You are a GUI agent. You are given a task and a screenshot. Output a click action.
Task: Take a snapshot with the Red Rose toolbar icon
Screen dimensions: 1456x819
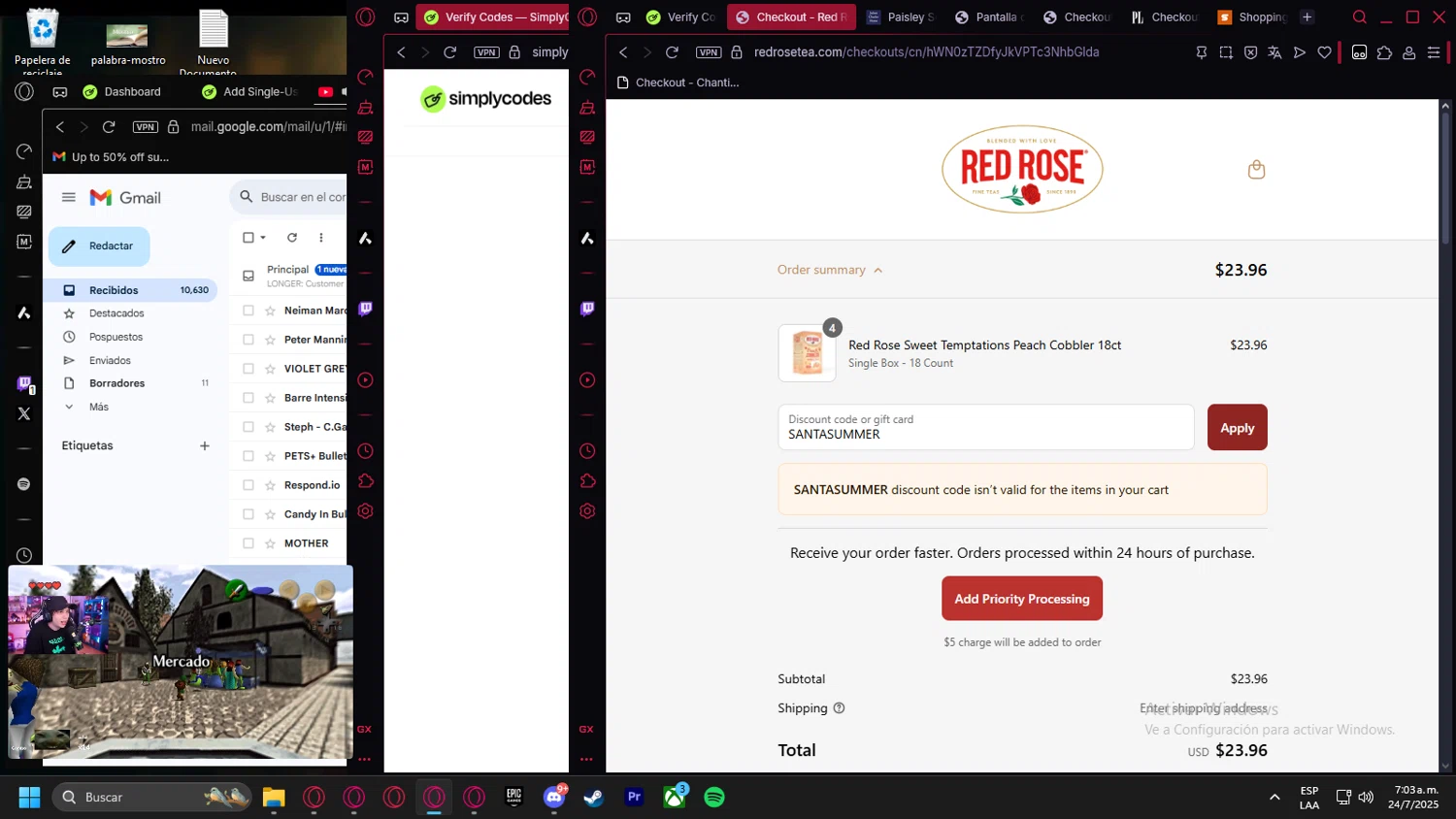1226,52
